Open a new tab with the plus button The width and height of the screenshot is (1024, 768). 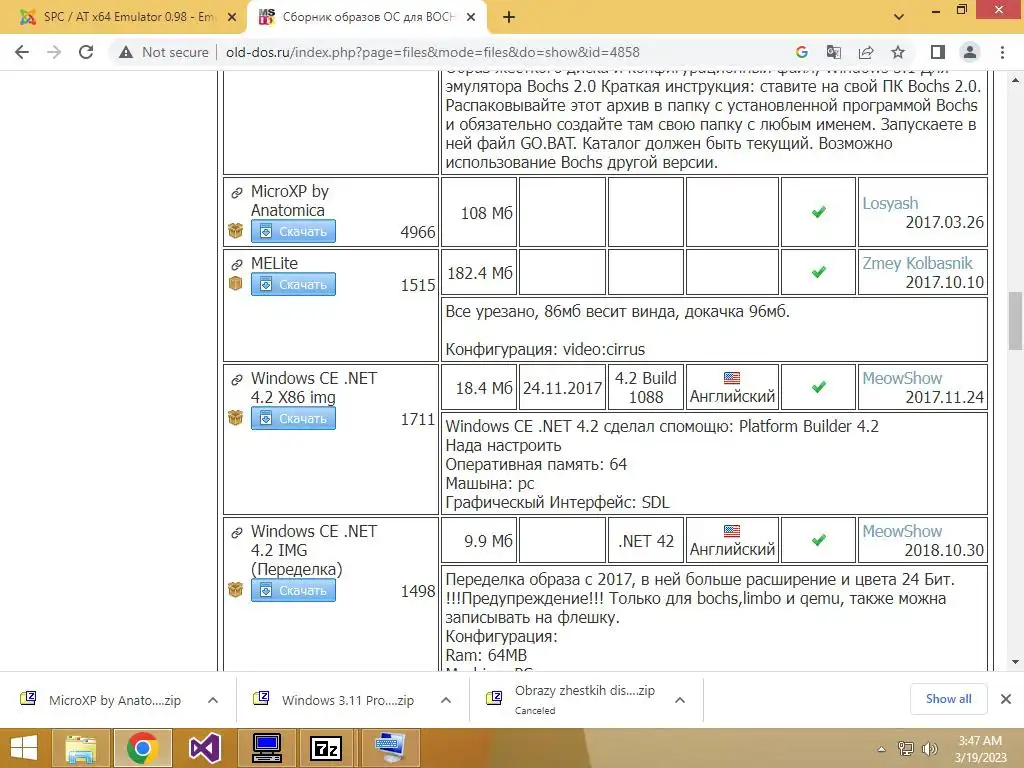pos(509,17)
